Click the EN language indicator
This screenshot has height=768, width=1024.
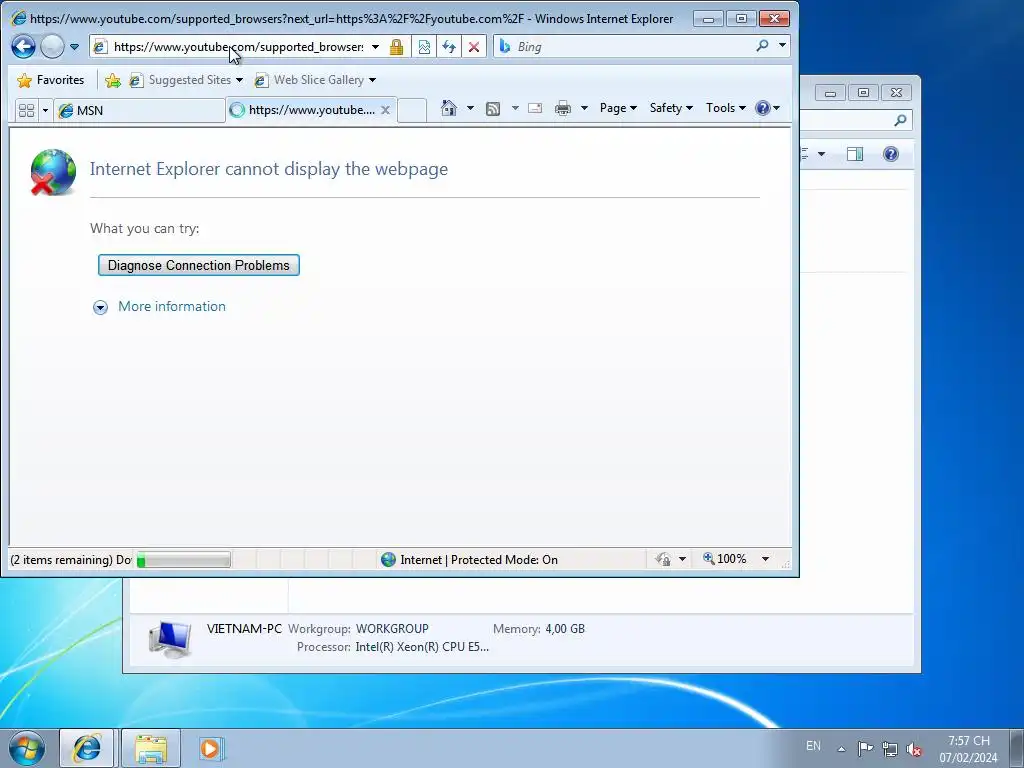(813, 746)
